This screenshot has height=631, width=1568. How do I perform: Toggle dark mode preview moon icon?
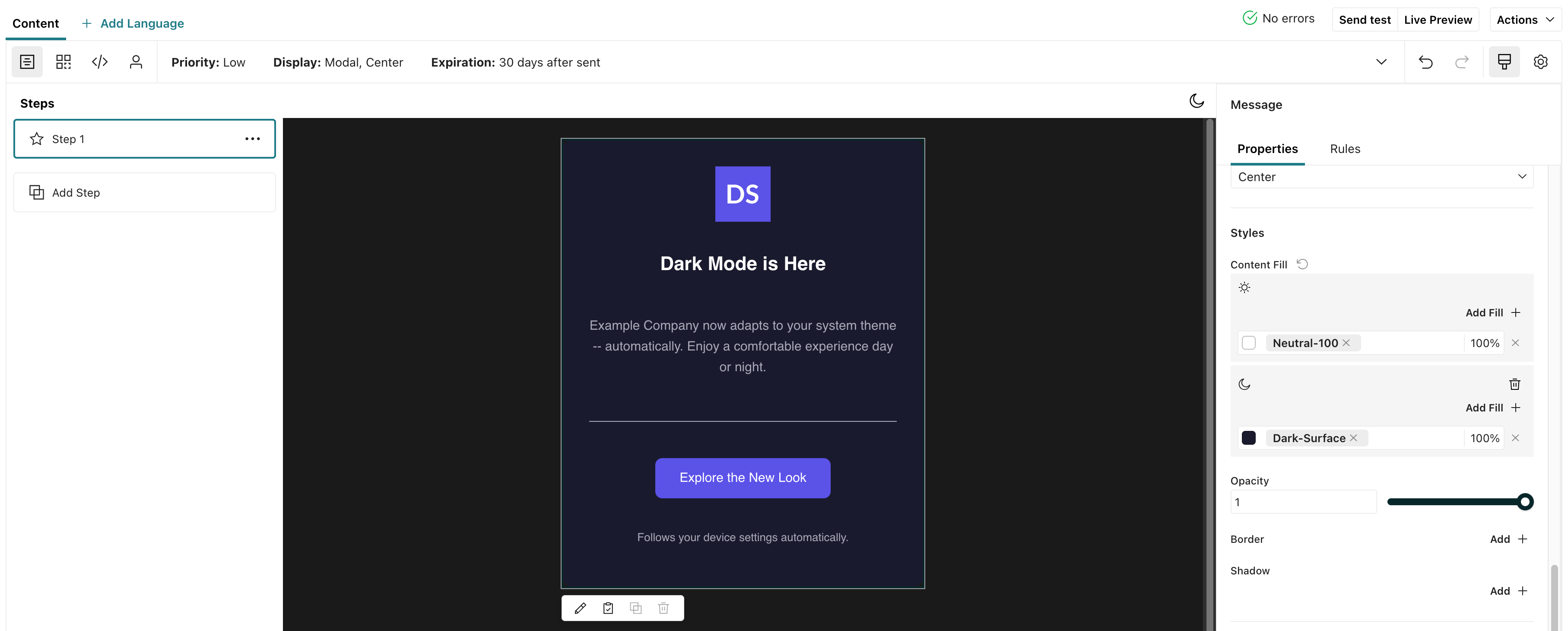(1197, 101)
